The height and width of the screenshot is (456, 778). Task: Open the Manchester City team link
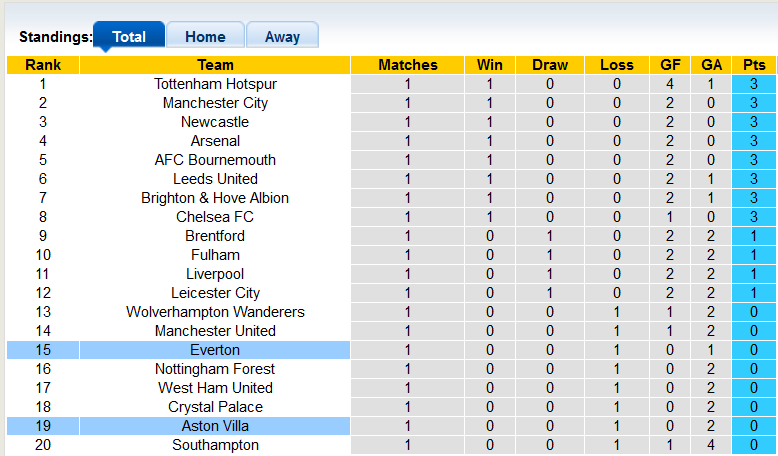(215, 103)
